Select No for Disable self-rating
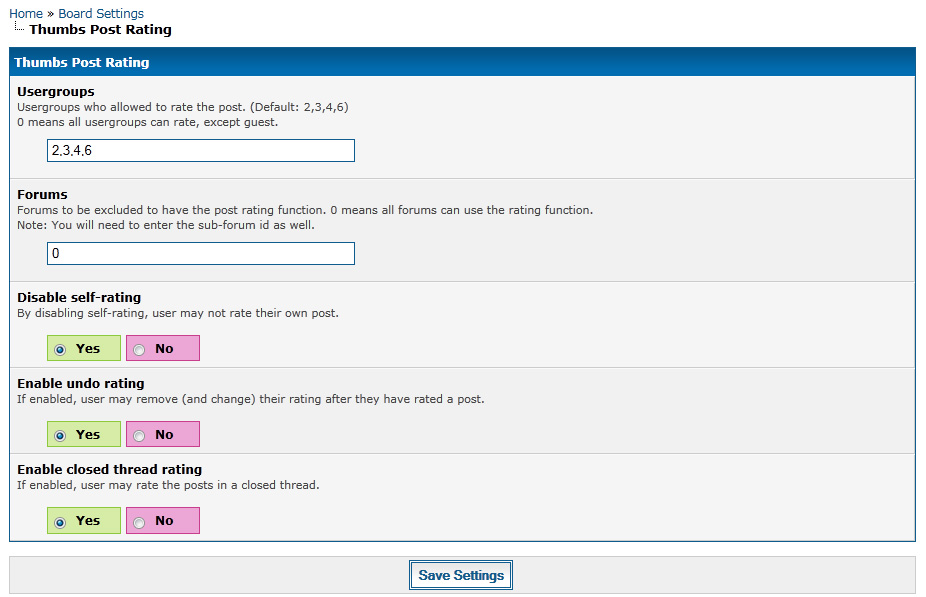926x597 pixels. [x=140, y=349]
